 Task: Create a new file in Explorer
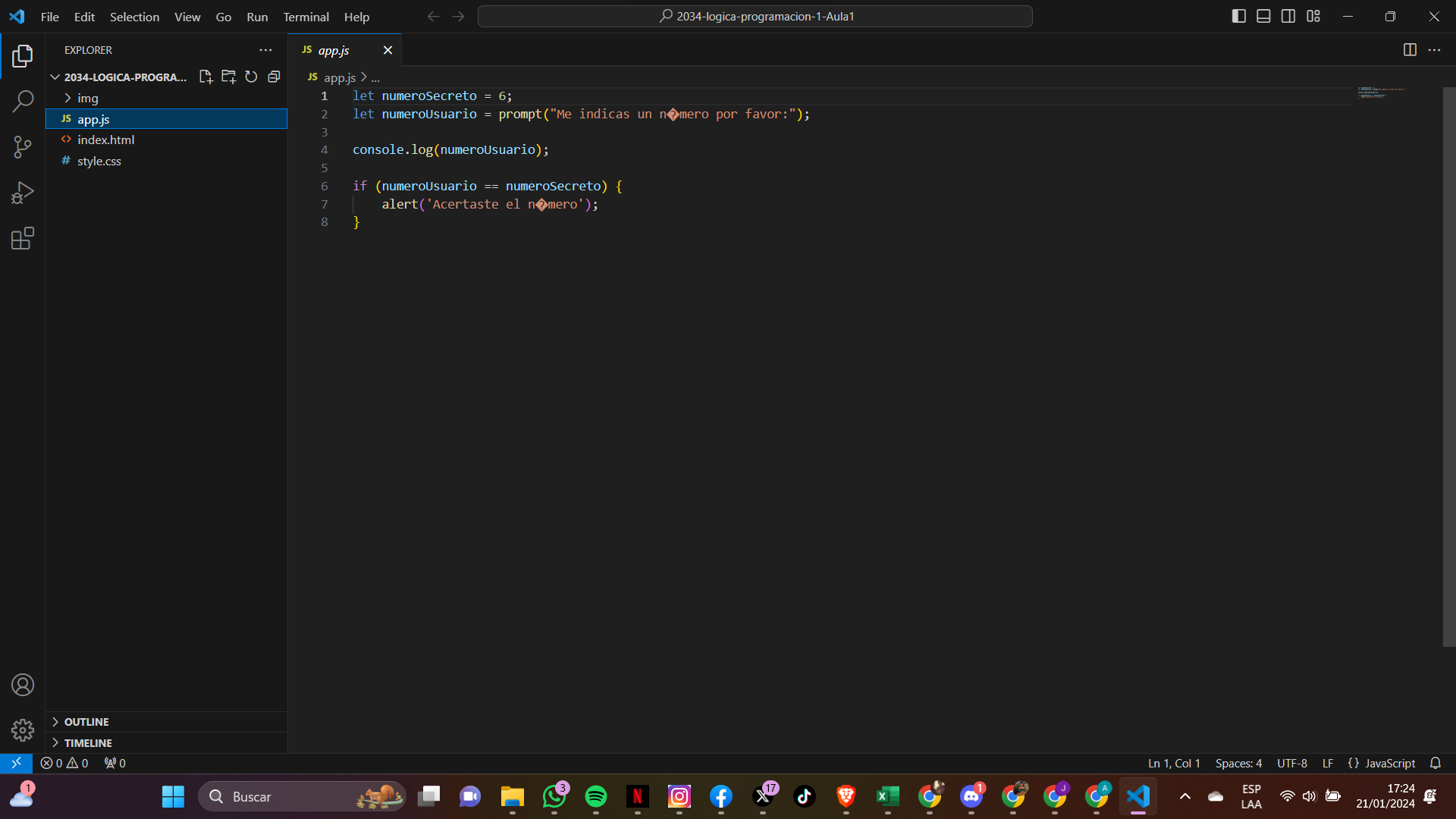point(206,77)
